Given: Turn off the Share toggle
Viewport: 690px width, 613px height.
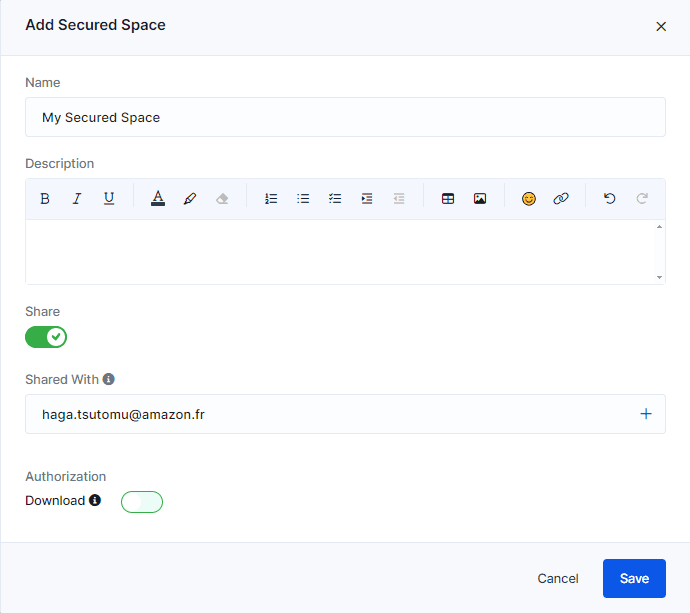Looking at the screenshot, I should click(x=46, y=337).
